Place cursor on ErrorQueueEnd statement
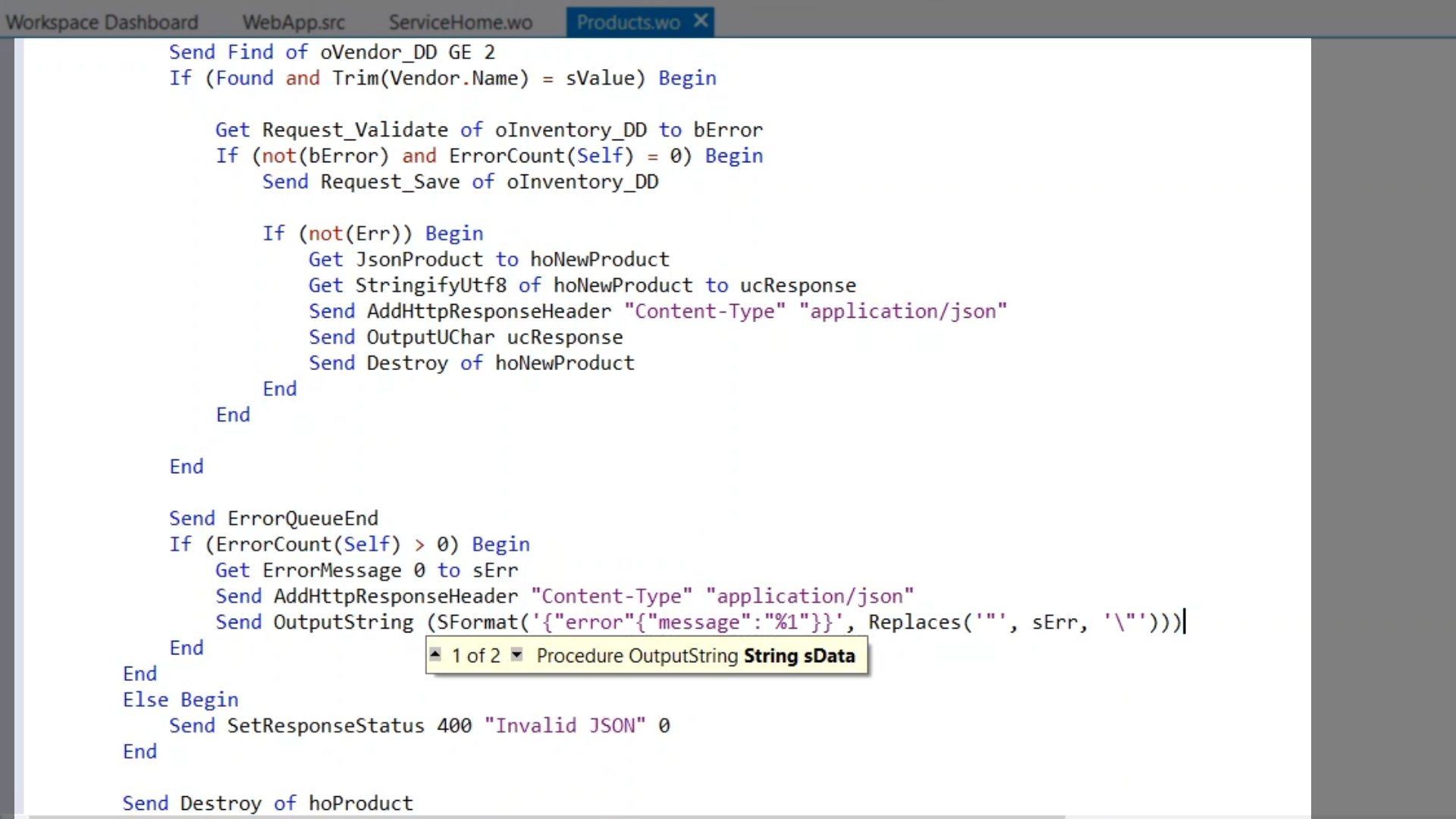Image resolution: width=1456 pixels, height=819 pixels. tap(303, 518)
